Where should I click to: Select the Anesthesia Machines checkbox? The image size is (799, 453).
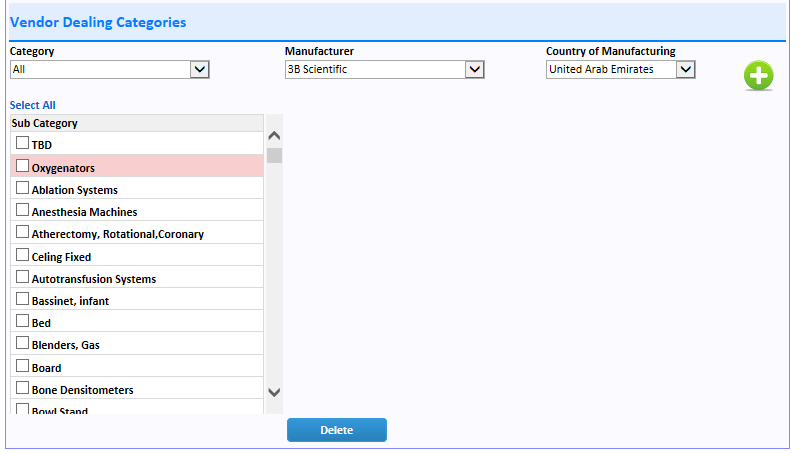coord(22,209)
